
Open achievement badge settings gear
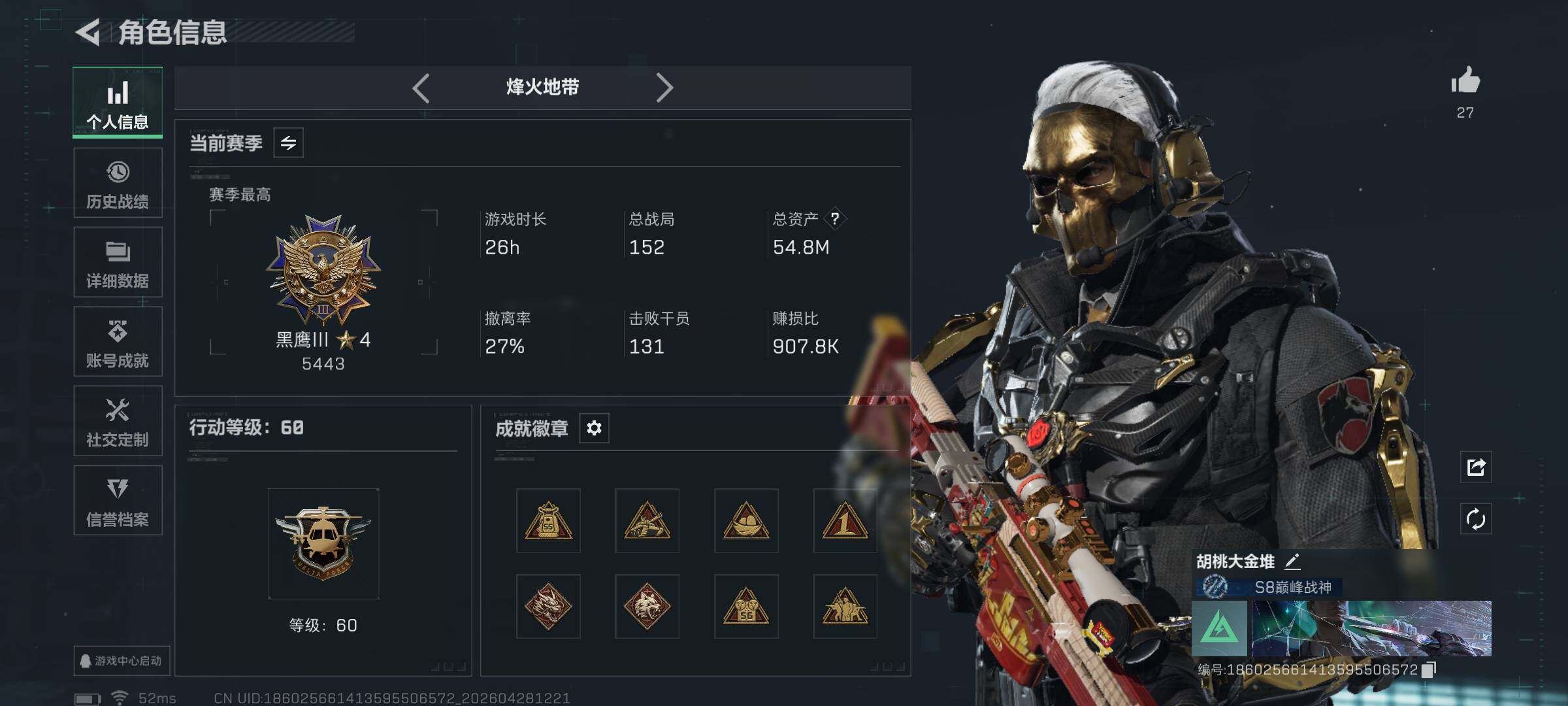pyautogui.click(x=594, y=428)
